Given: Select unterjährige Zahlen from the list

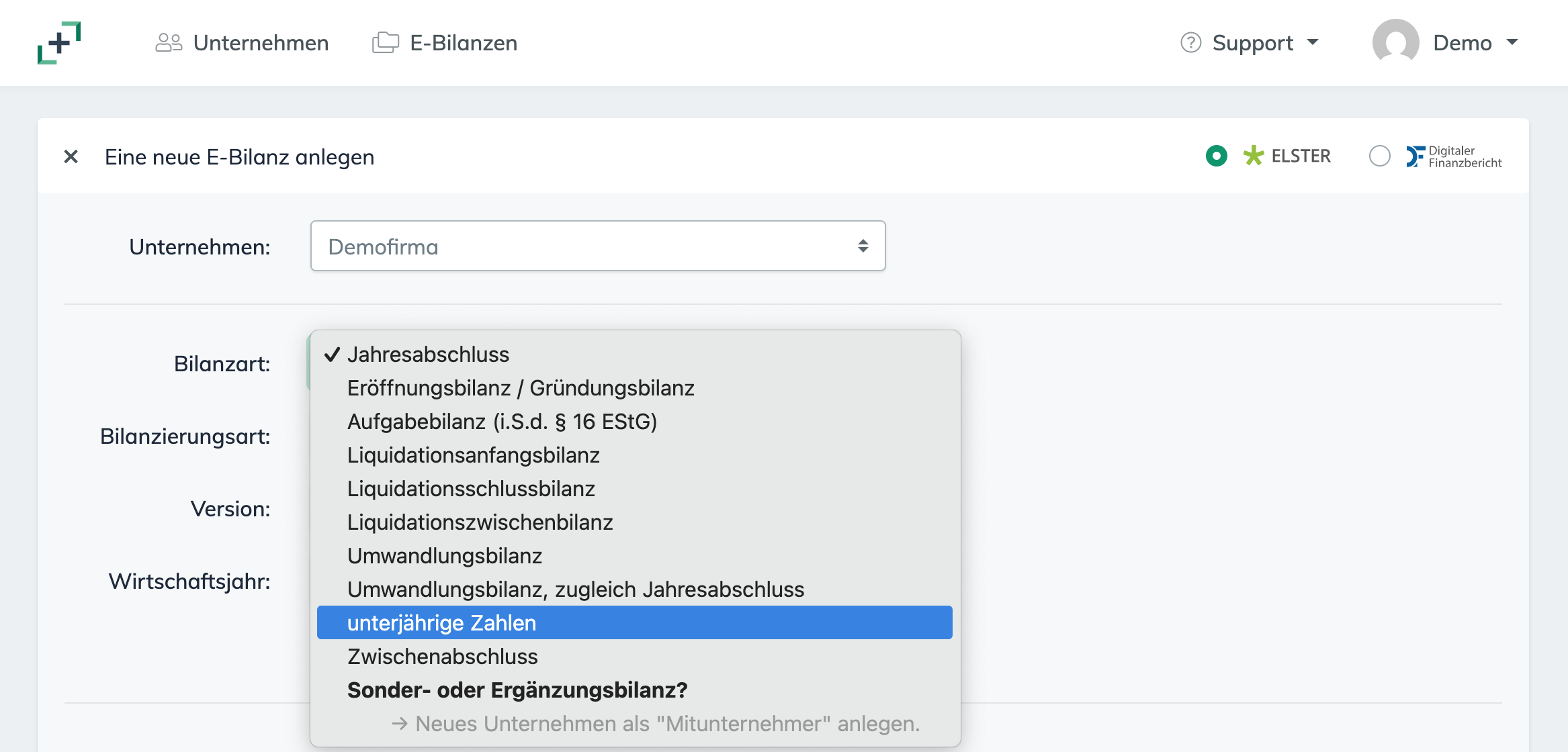Looking at the screenshot, I should click(x=441, y=622).
